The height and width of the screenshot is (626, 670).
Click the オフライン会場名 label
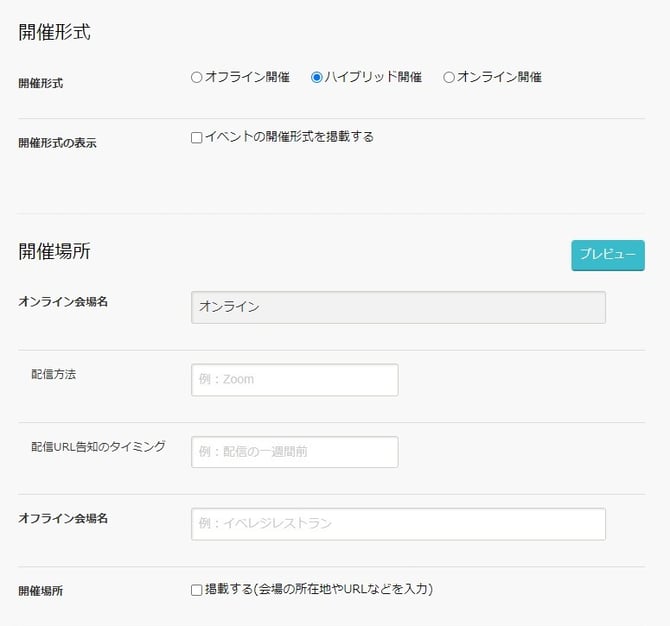63,518
